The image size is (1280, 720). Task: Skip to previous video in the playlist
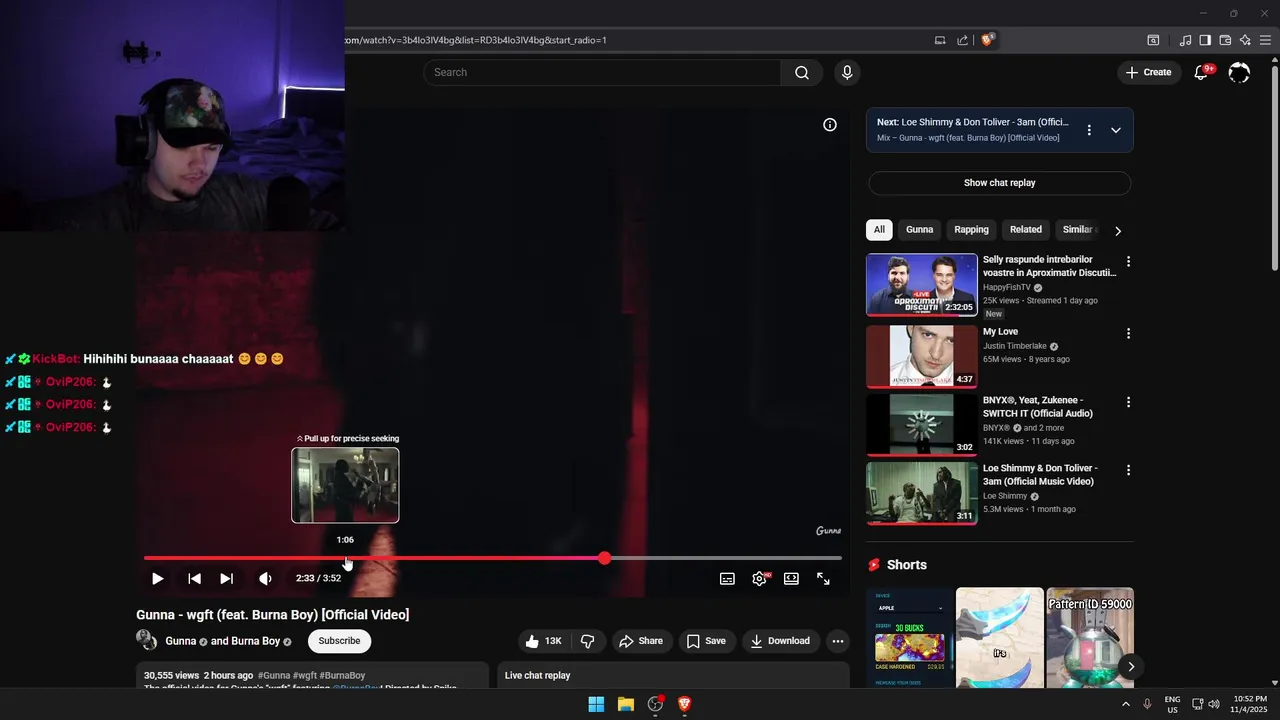click(x=194, y=578)
